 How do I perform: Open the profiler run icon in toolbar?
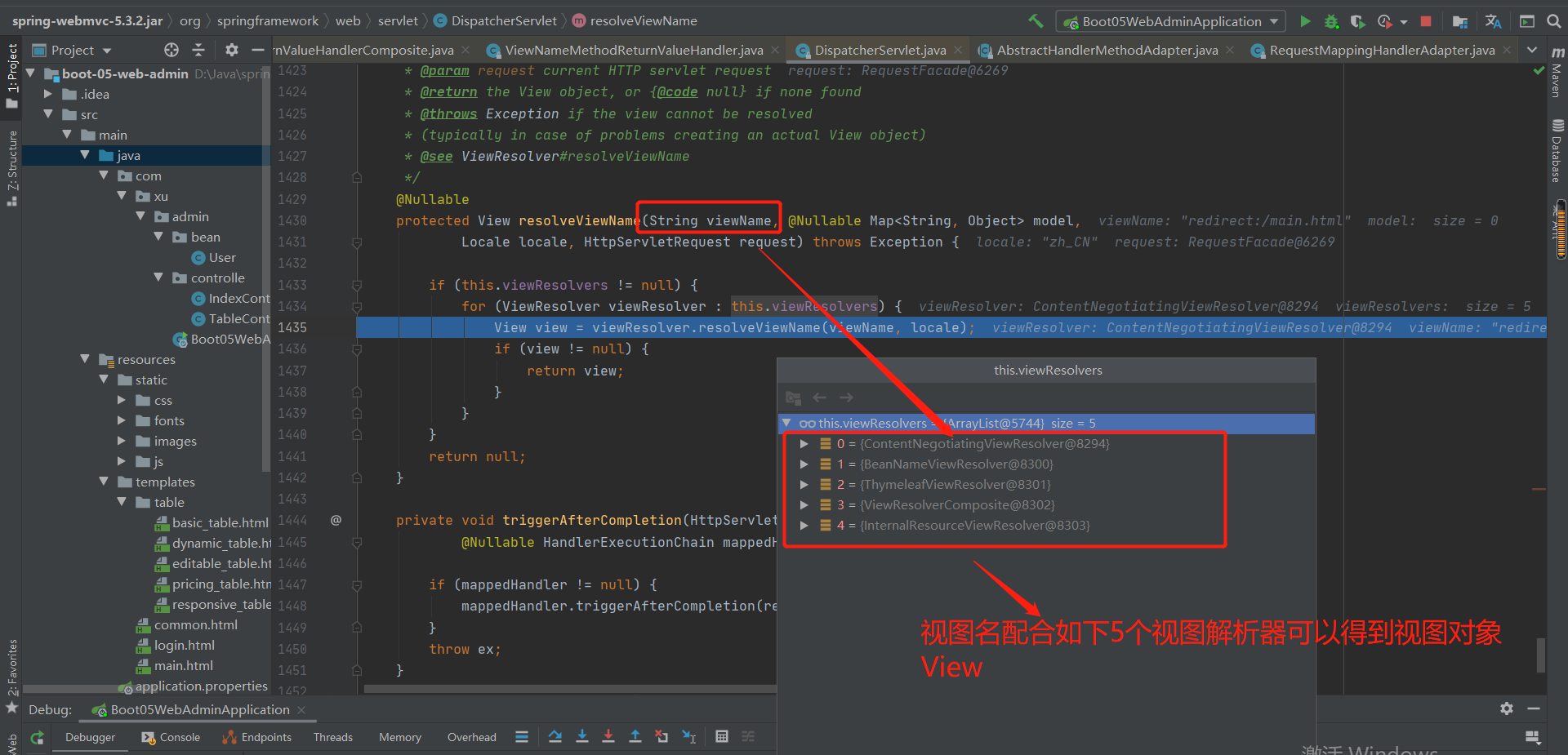click(x=1385, y=21)
